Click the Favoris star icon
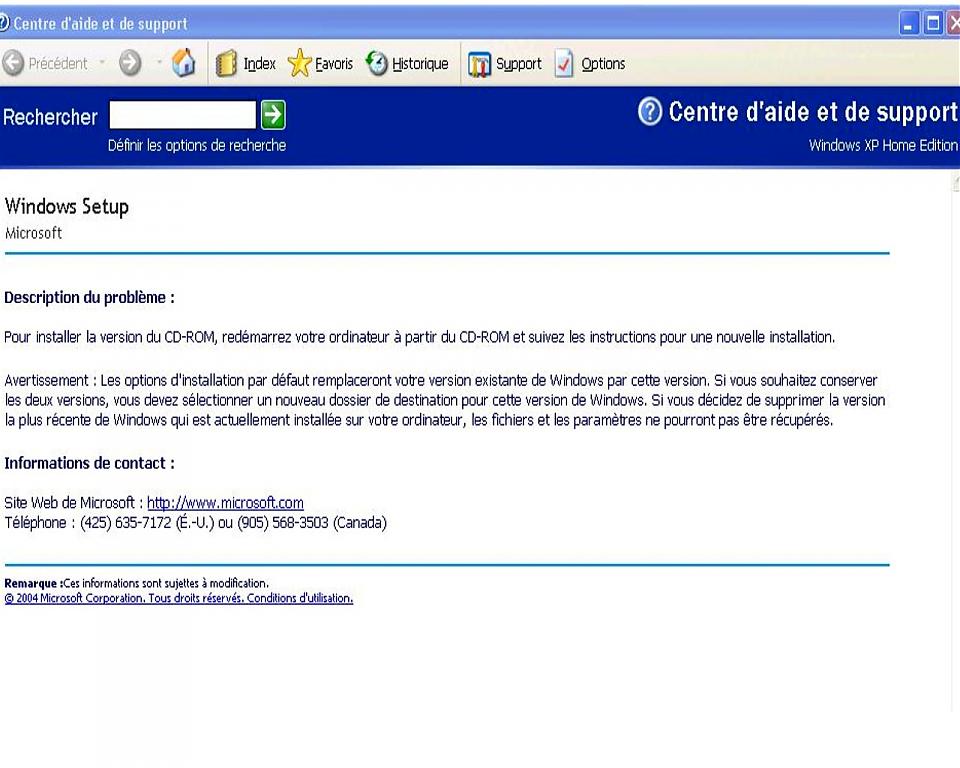Screen dimensions: 960x768 coord(299,62)
